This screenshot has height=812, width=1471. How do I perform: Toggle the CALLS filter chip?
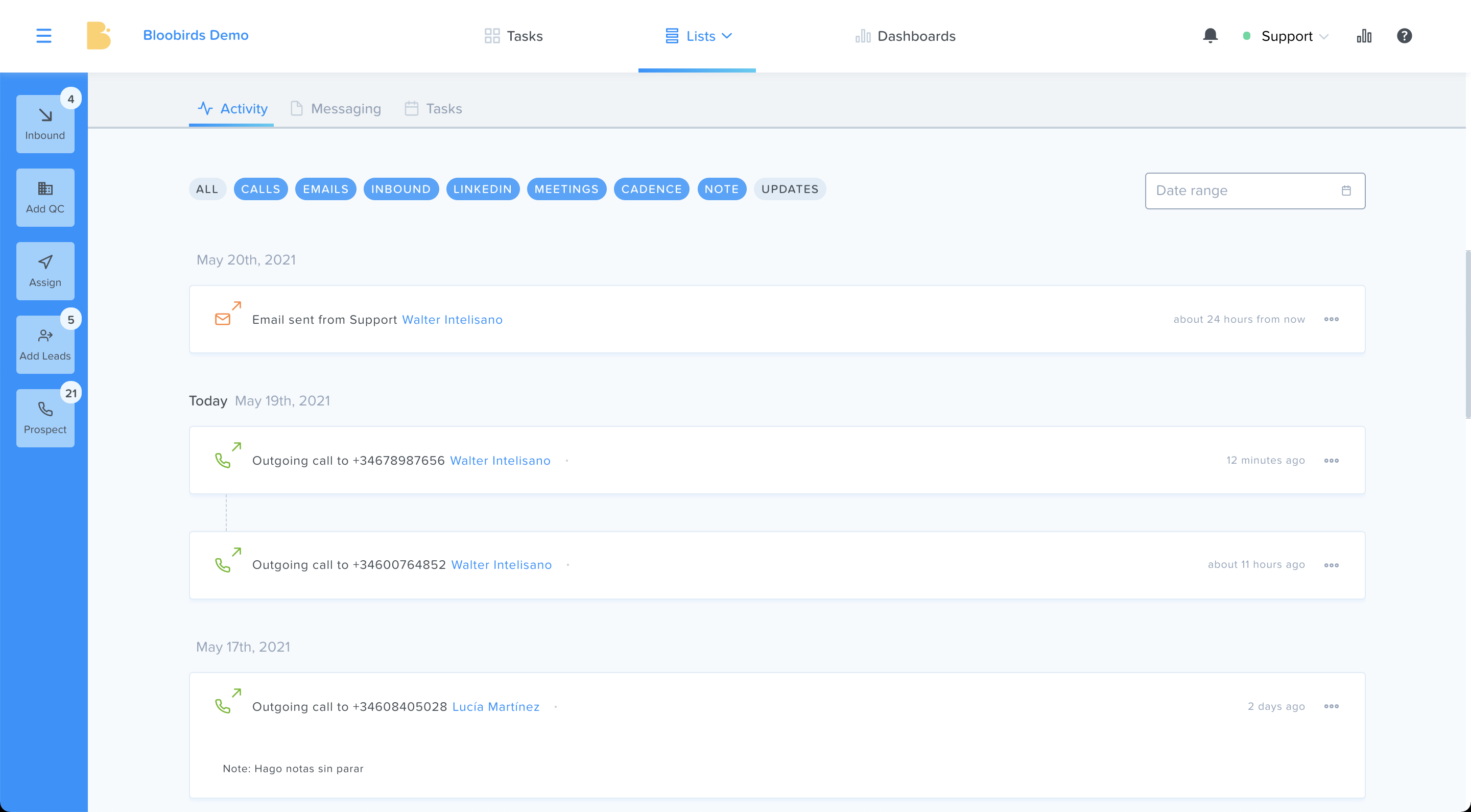click(x=260, y=189)
